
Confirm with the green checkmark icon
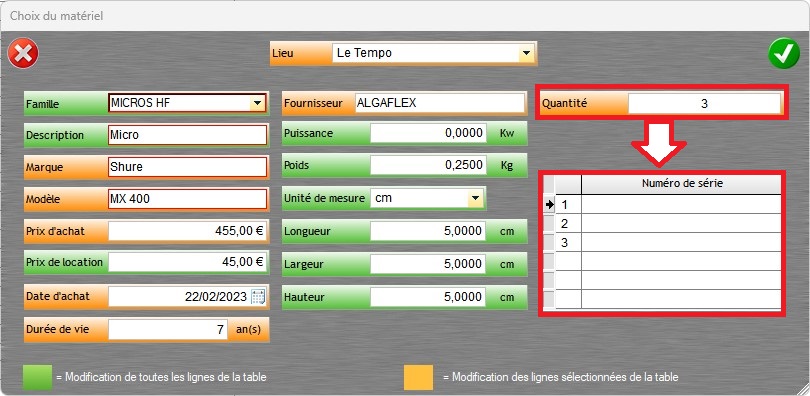tap(784, 53)
